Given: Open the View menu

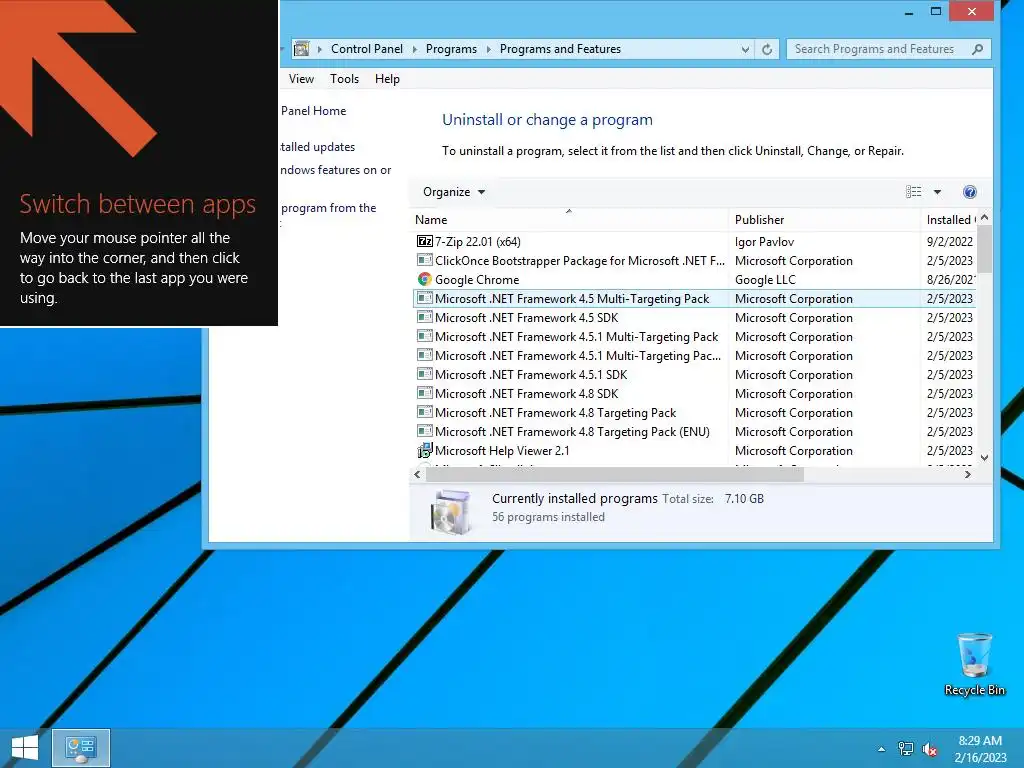Looking at the screenshot, I should point(301,79).
